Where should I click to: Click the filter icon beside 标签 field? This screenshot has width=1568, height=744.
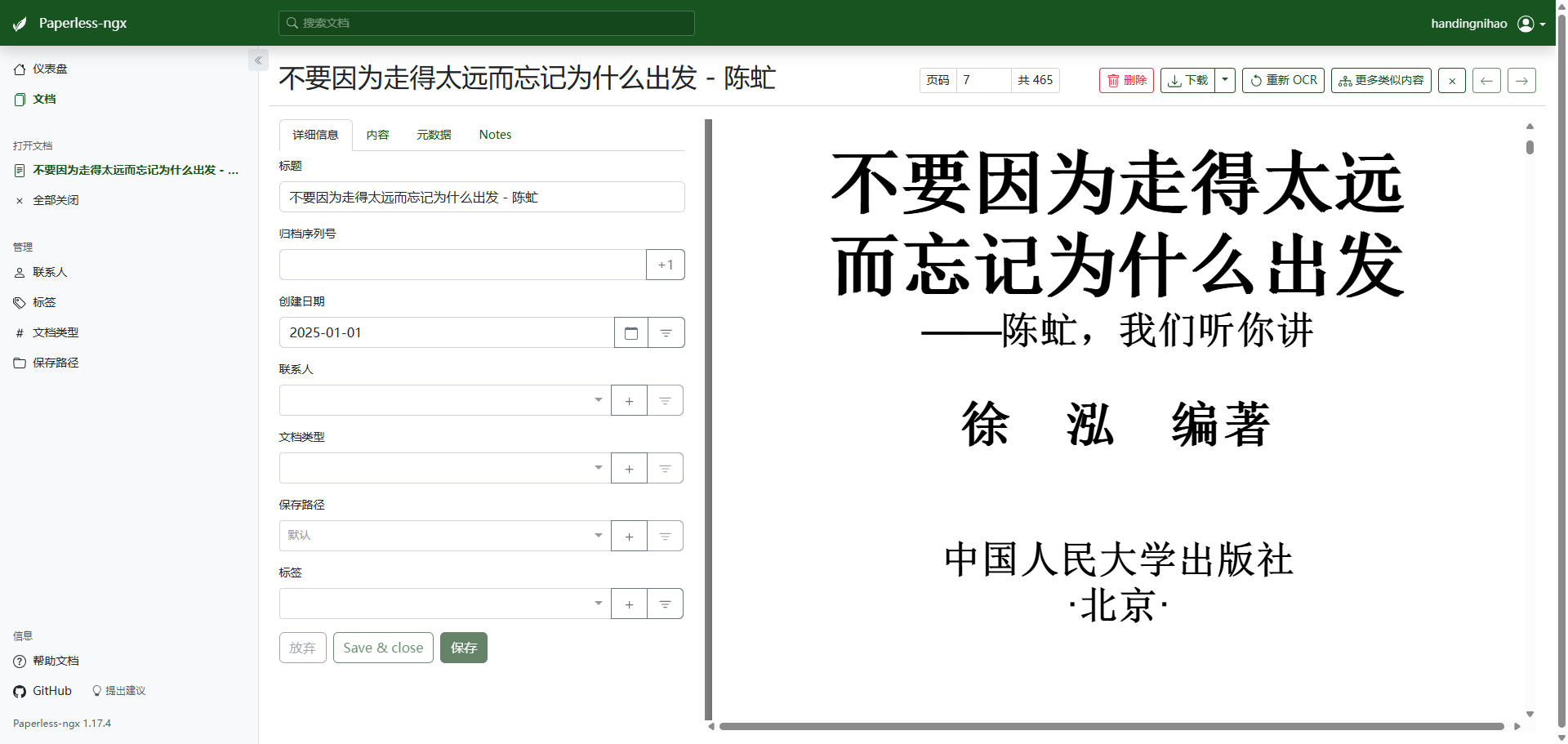click(x=666, y=604)
